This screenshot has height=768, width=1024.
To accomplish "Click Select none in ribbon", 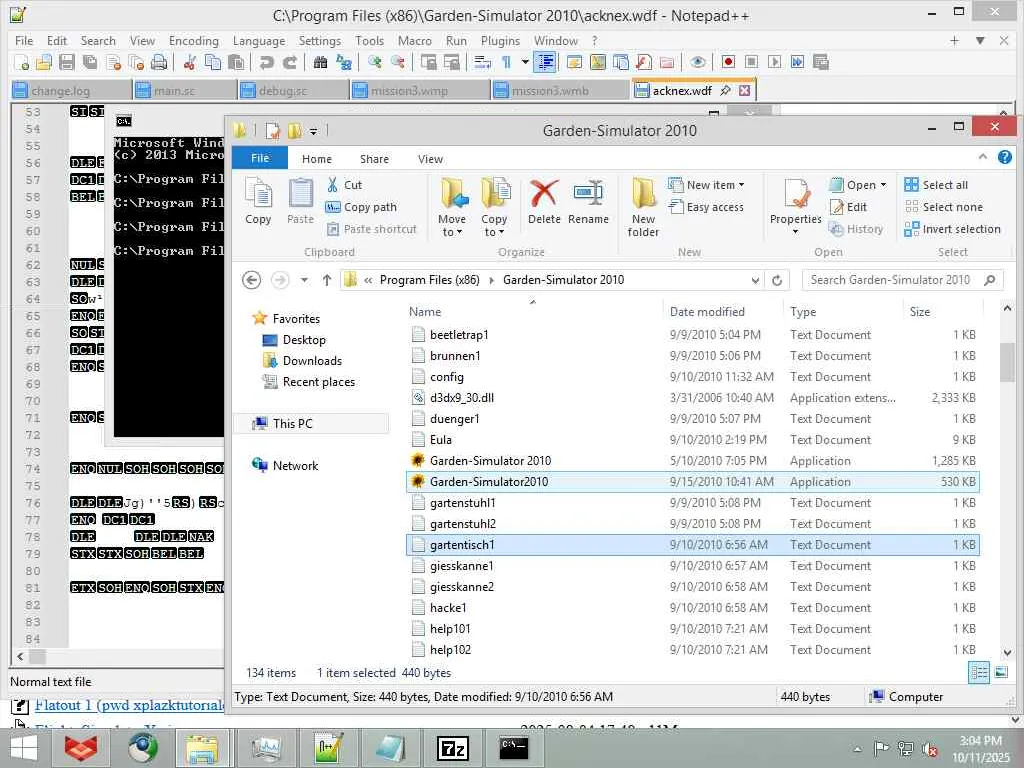I will point(944,207).
